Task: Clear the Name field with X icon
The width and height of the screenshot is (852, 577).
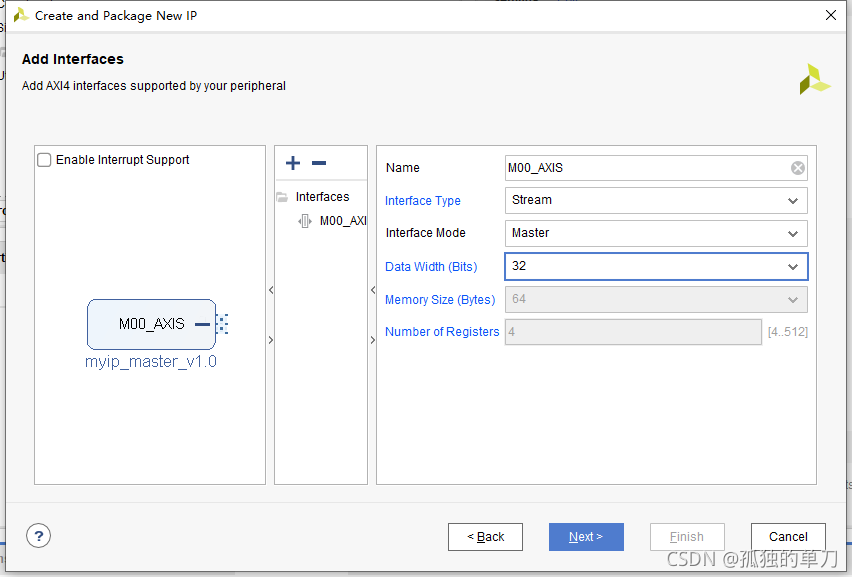Action: click(798, 168)
